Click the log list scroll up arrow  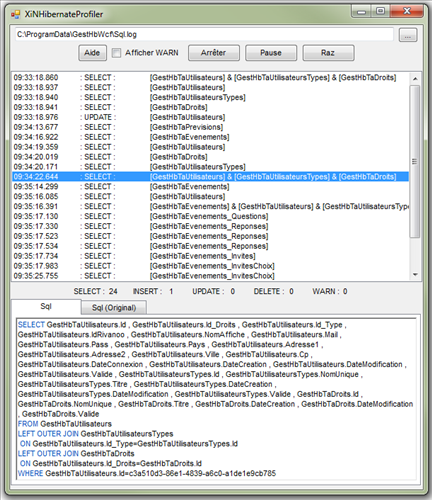pos(415,79)
